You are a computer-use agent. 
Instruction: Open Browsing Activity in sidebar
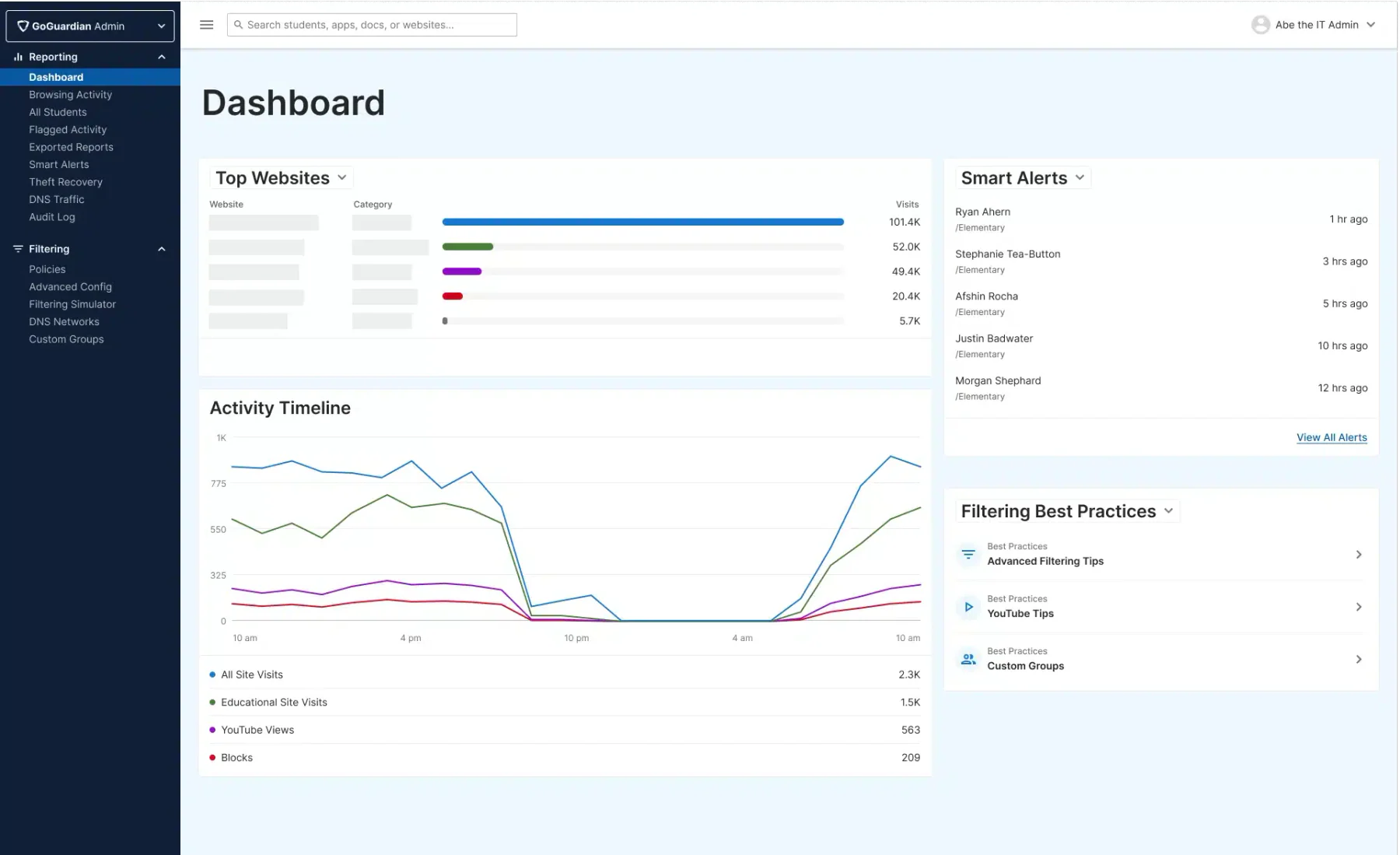[71, 95]
